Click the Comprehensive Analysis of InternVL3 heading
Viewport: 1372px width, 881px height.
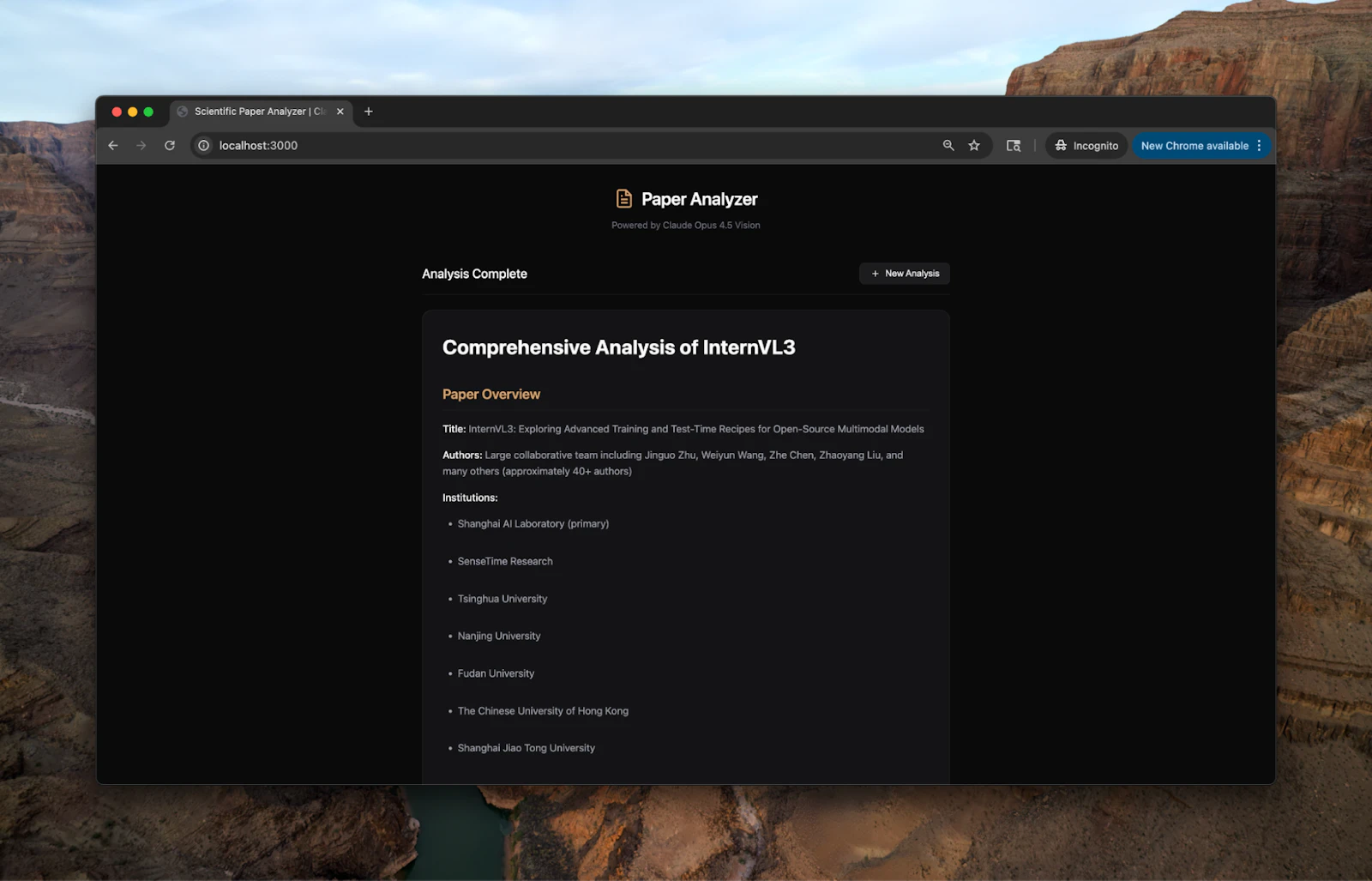(619, 347)
